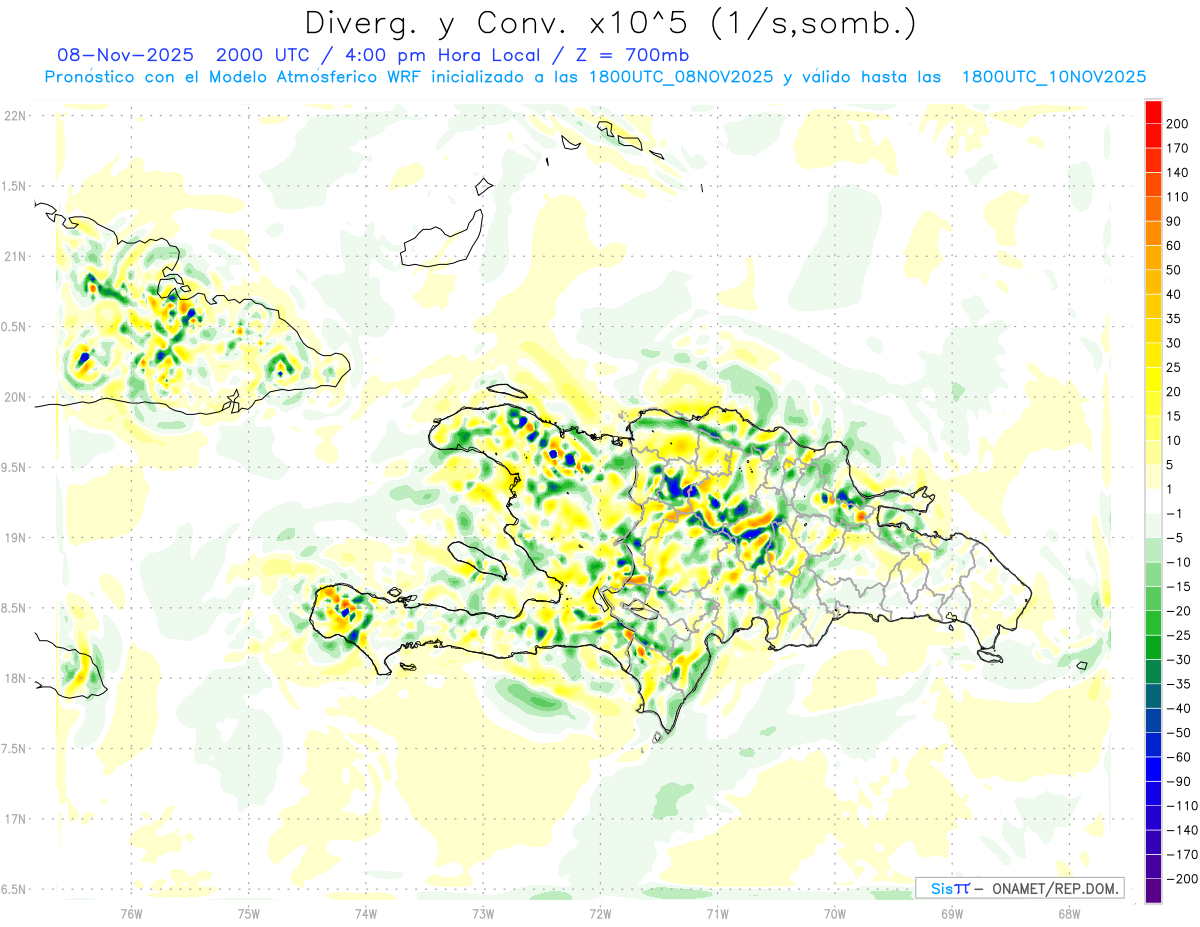
Task: Click the 76W longitude axis label
Action: pyautogui.click(x=131, y=913)
